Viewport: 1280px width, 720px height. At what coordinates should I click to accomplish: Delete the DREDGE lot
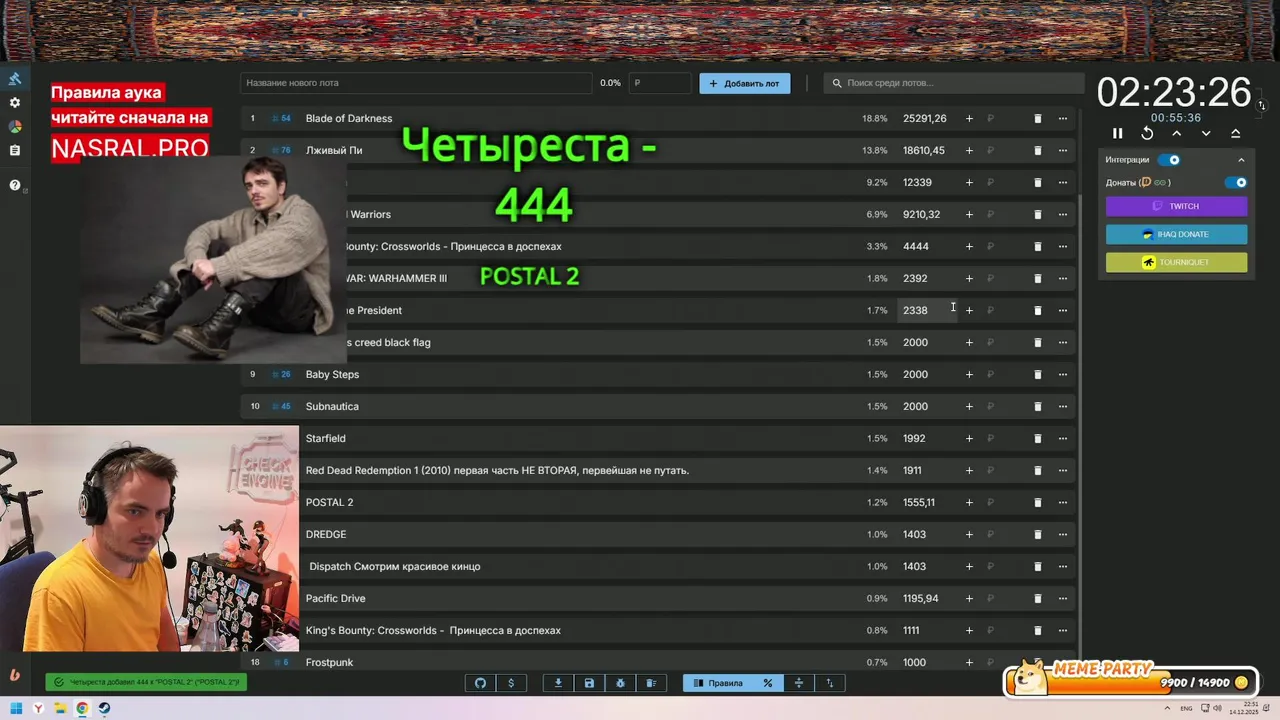[x=1037, y=534]
